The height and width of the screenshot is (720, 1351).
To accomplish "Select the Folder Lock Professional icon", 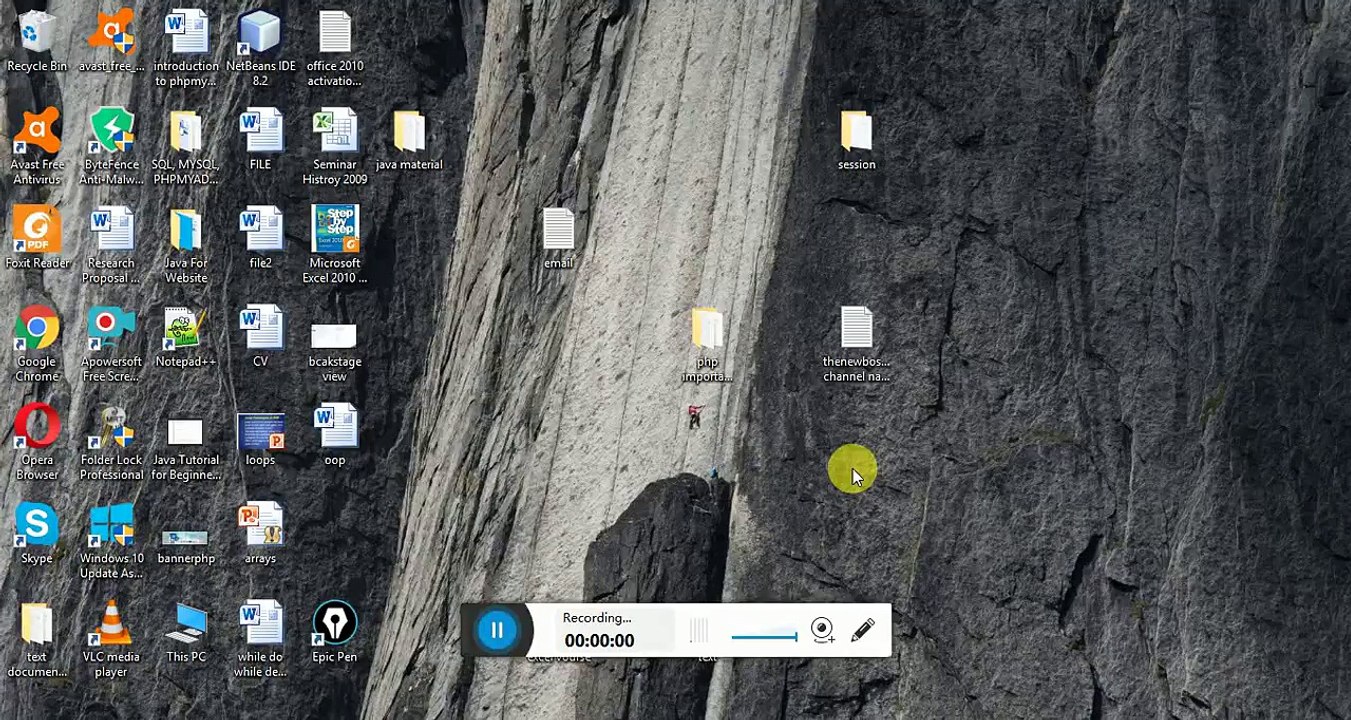I will pos(111,435).
